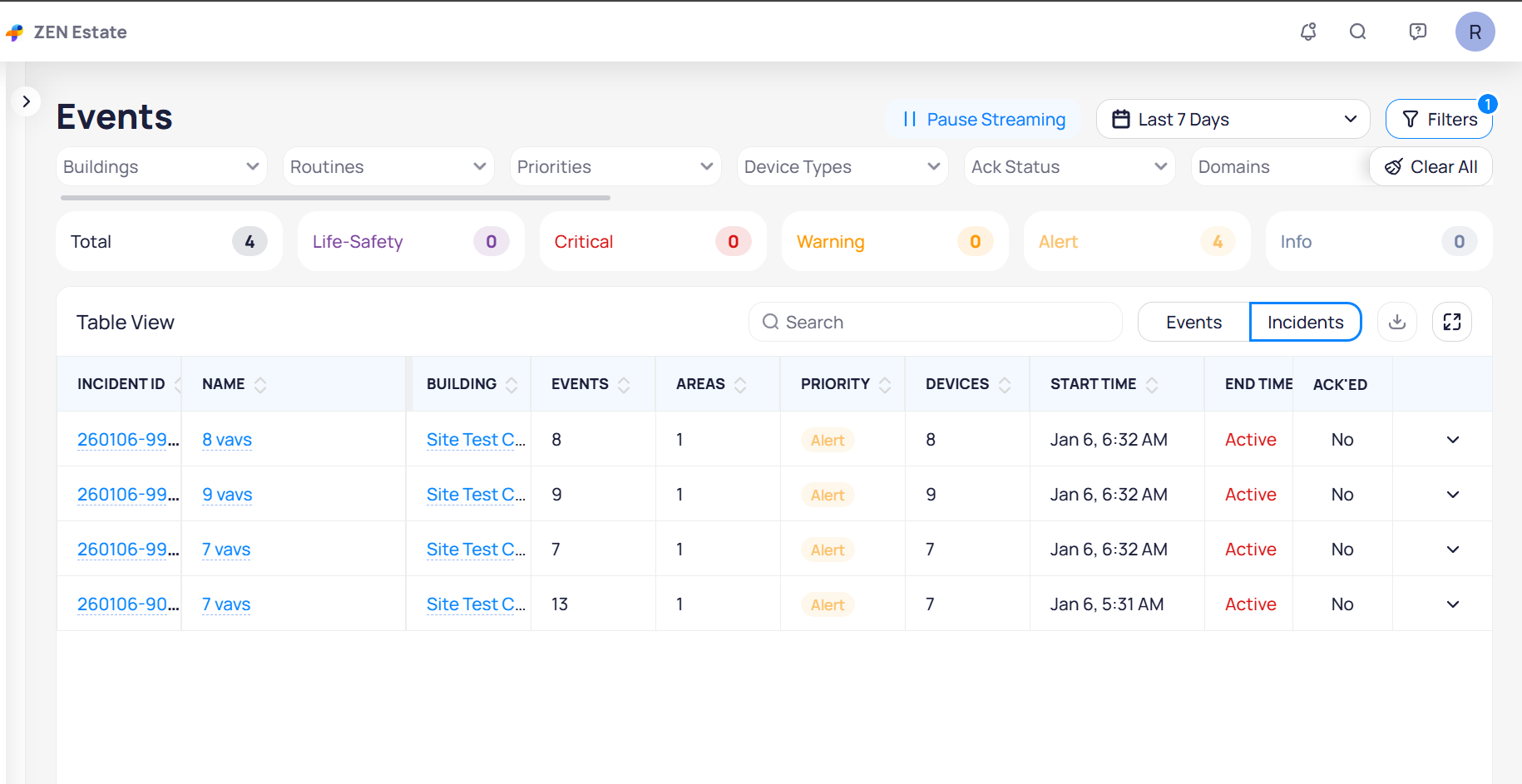Open the user avatar R menu

coord(1475,32)
